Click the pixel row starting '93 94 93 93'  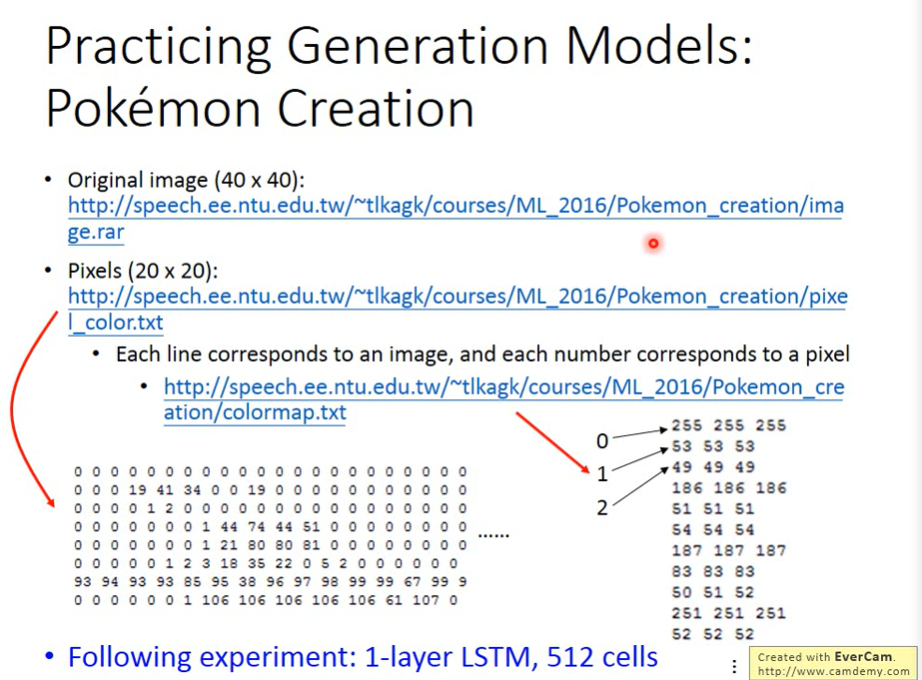[x=271, y=582]
